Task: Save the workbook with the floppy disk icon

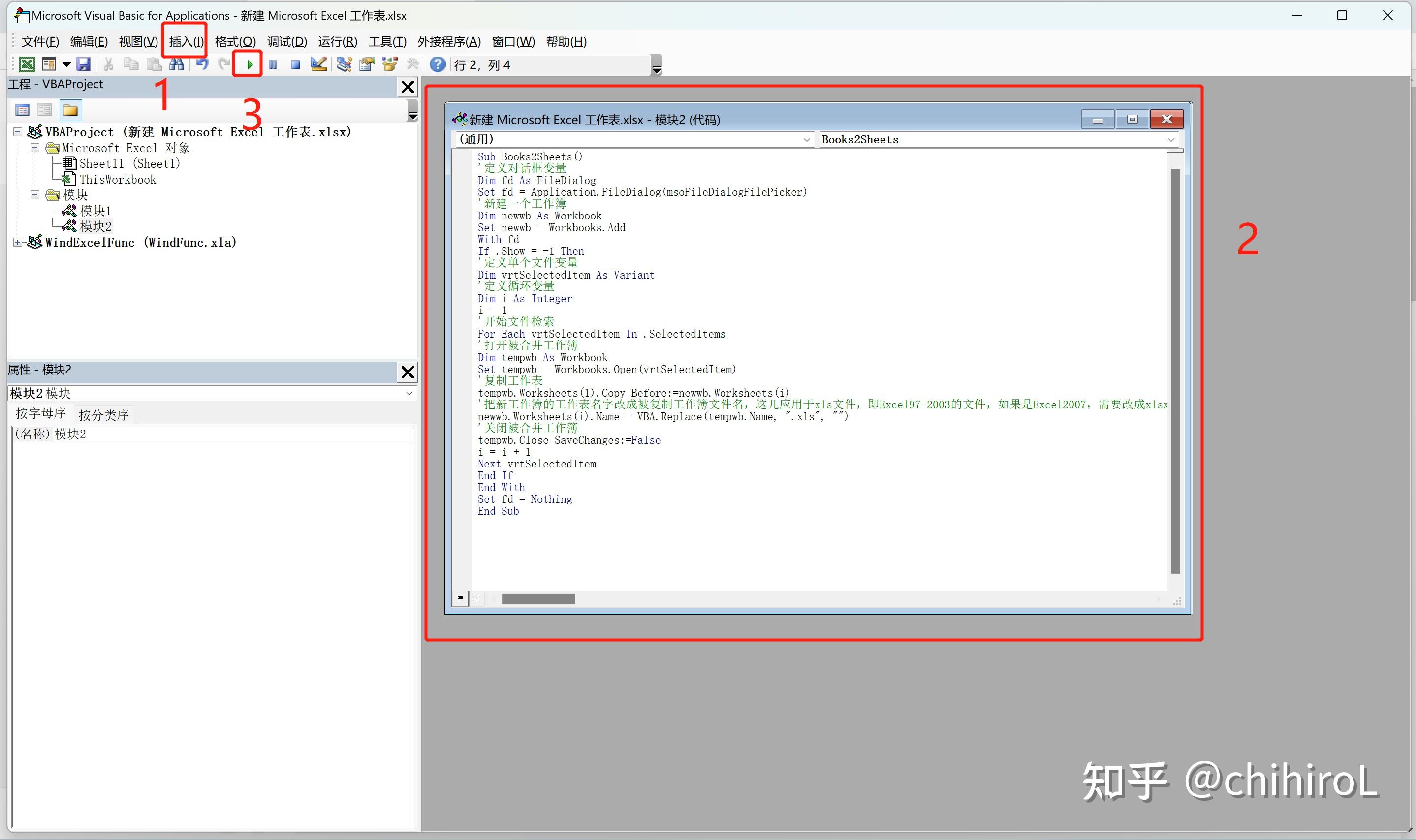Action: coord(83,64)
